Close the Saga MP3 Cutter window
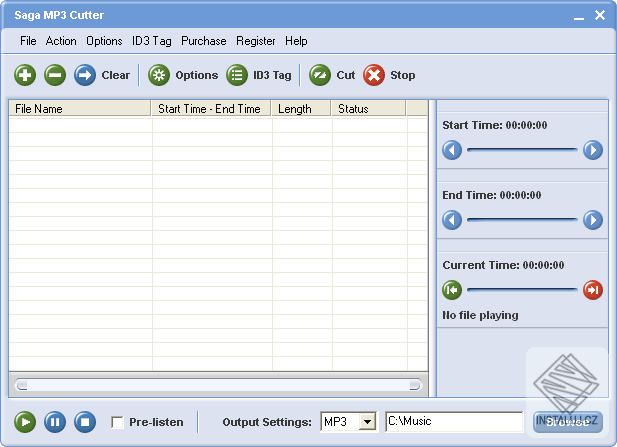This screenshot has width=617, height=447. tap(600, 15)
